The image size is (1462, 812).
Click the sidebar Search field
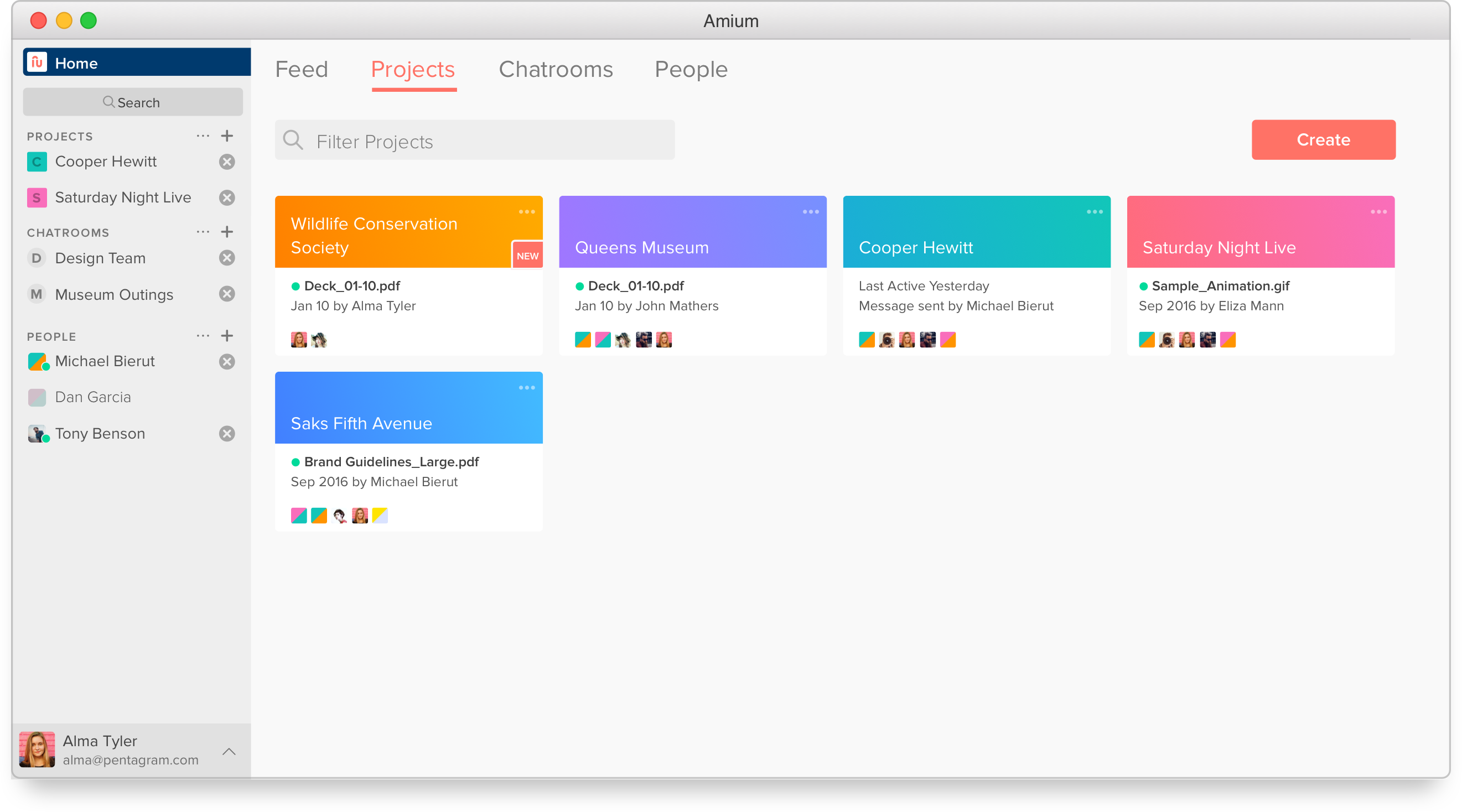click(x=133, y=102)
